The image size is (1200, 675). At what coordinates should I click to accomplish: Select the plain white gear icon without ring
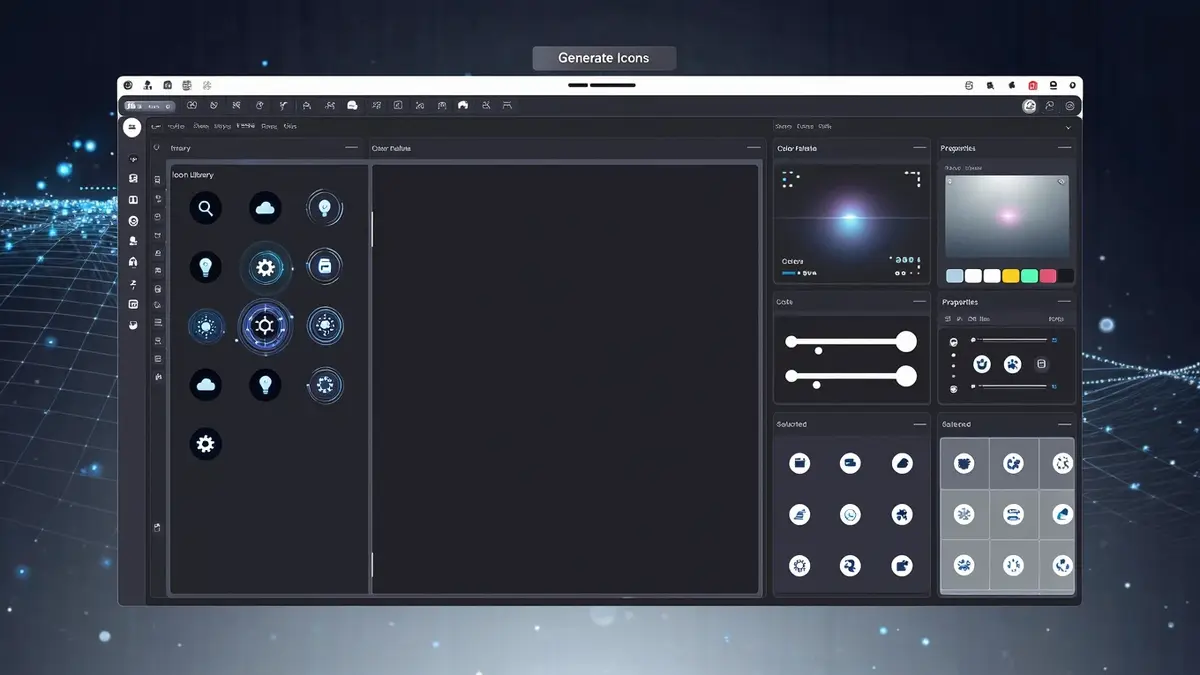pos(205,444)
